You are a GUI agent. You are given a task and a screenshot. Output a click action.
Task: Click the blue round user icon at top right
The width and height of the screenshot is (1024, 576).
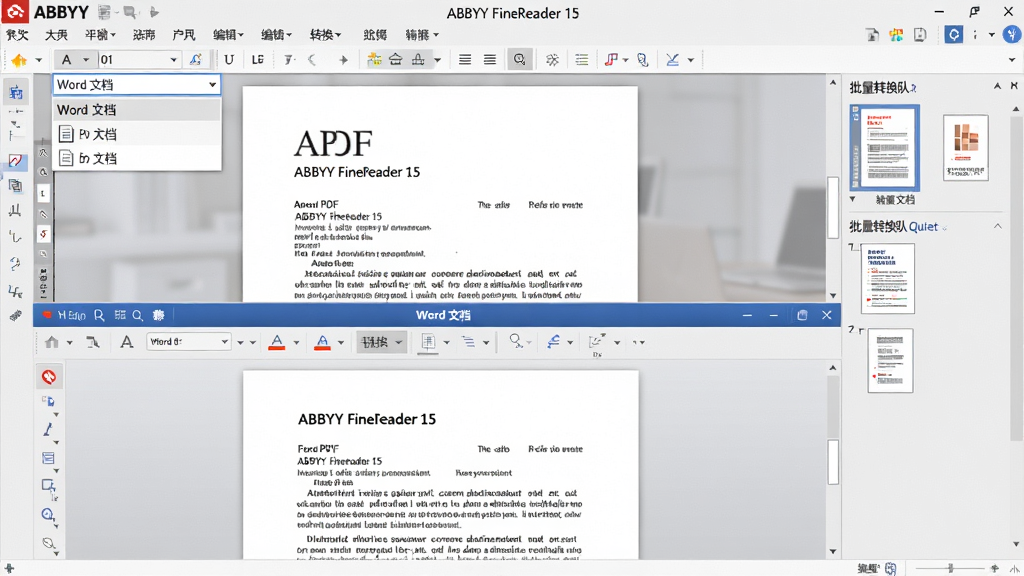pos(1012,34)
